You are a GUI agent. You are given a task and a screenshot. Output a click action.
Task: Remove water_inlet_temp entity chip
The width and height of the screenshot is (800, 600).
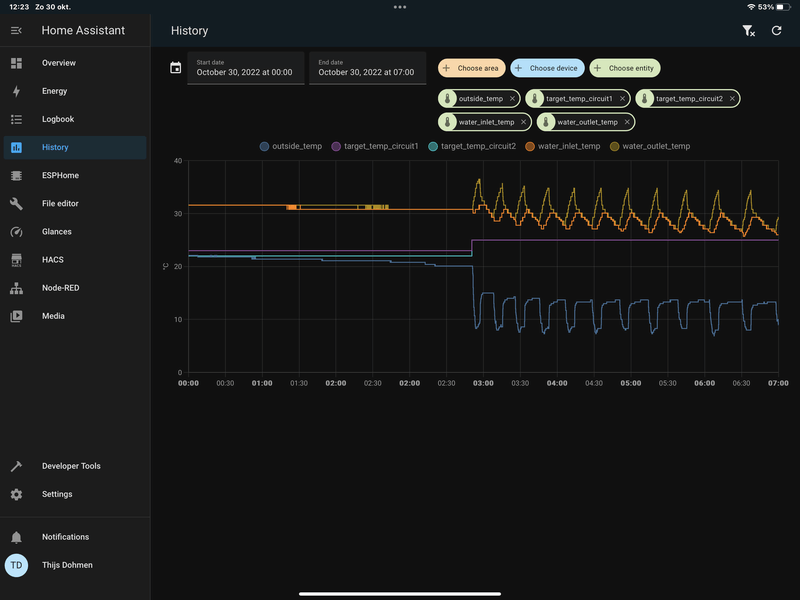pos(523,122)
